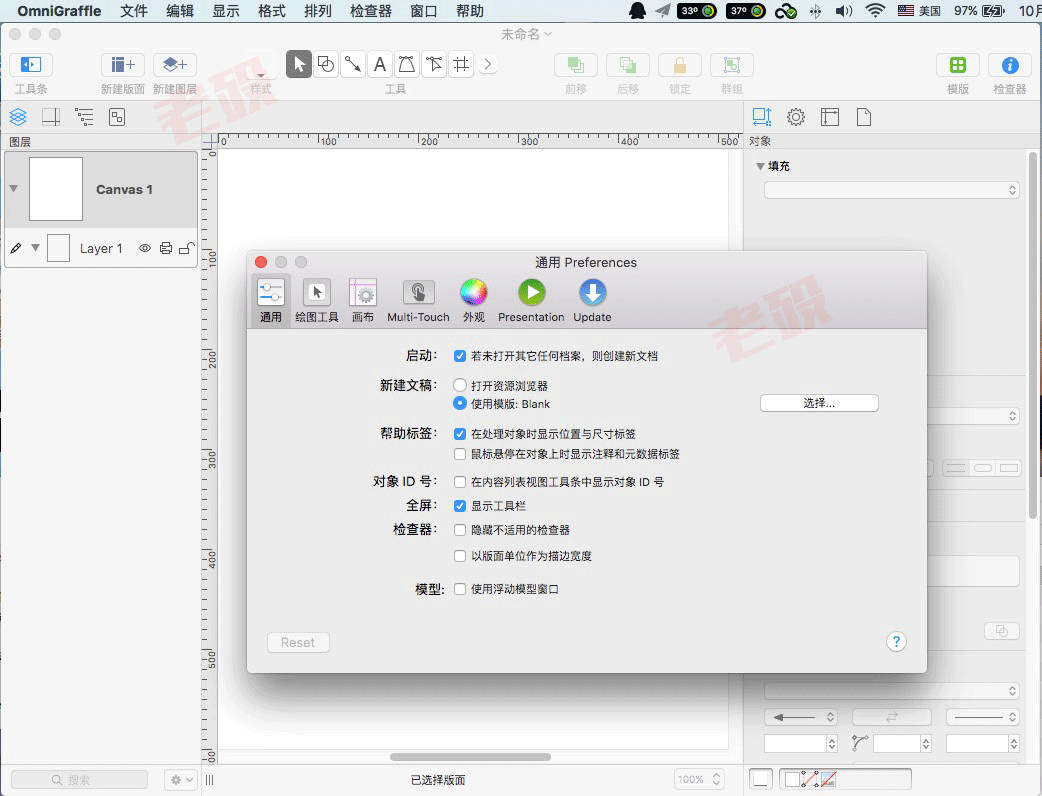Toggle Layer 1 lock icon
This screenshot has height=796, width=1042.
point(187,248)
